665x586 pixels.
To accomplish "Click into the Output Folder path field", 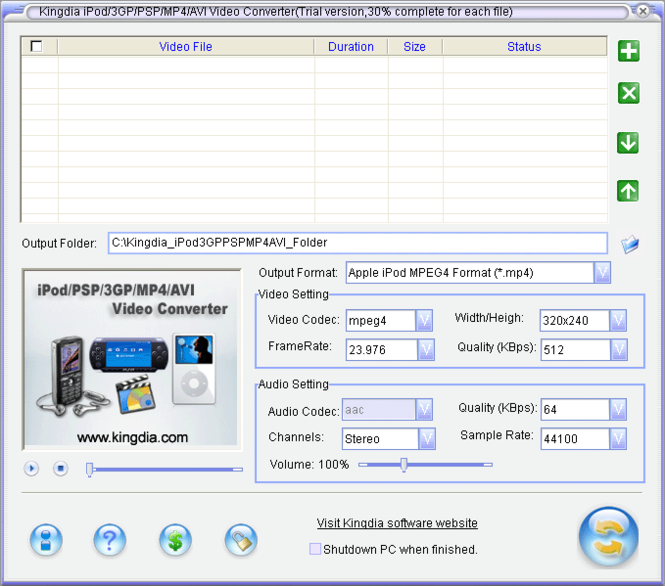I will (x=358, y=243).
